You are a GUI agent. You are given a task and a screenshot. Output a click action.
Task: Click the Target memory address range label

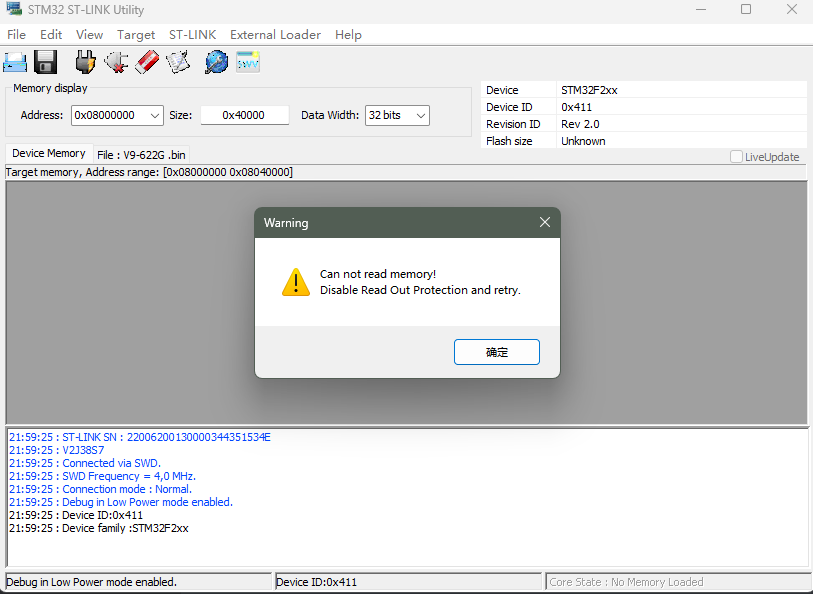pos(149,172)
